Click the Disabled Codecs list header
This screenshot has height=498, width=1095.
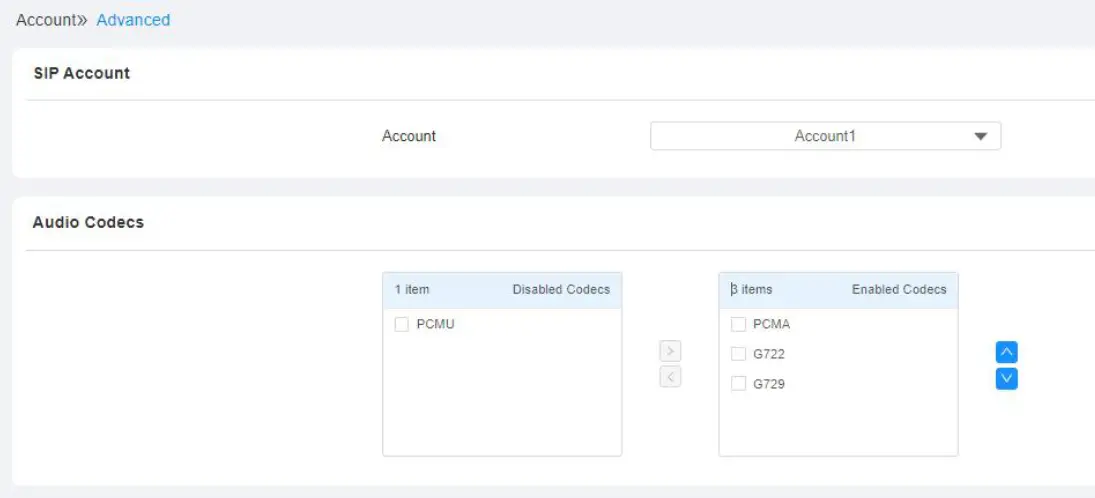(x=561, y=290)
